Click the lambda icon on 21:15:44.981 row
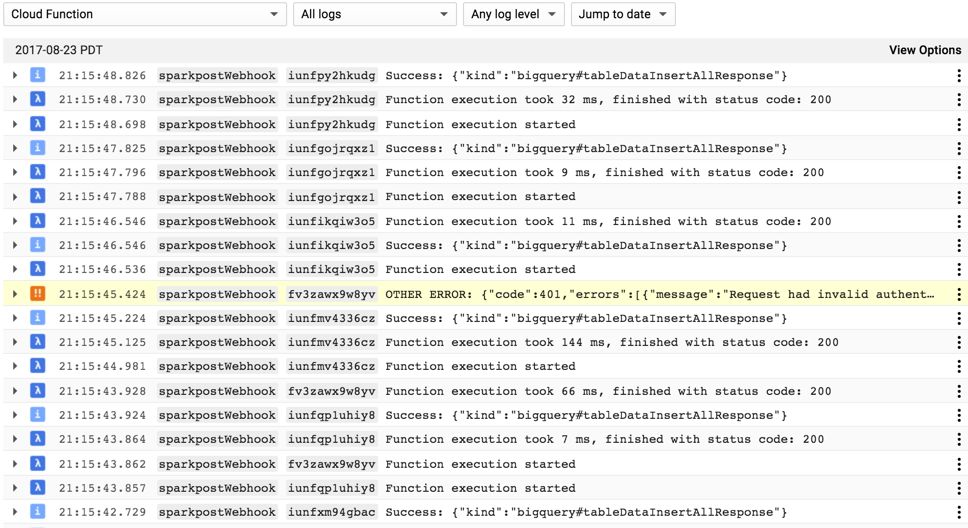This screenshot has width=968, height=528. click(38, 366)
